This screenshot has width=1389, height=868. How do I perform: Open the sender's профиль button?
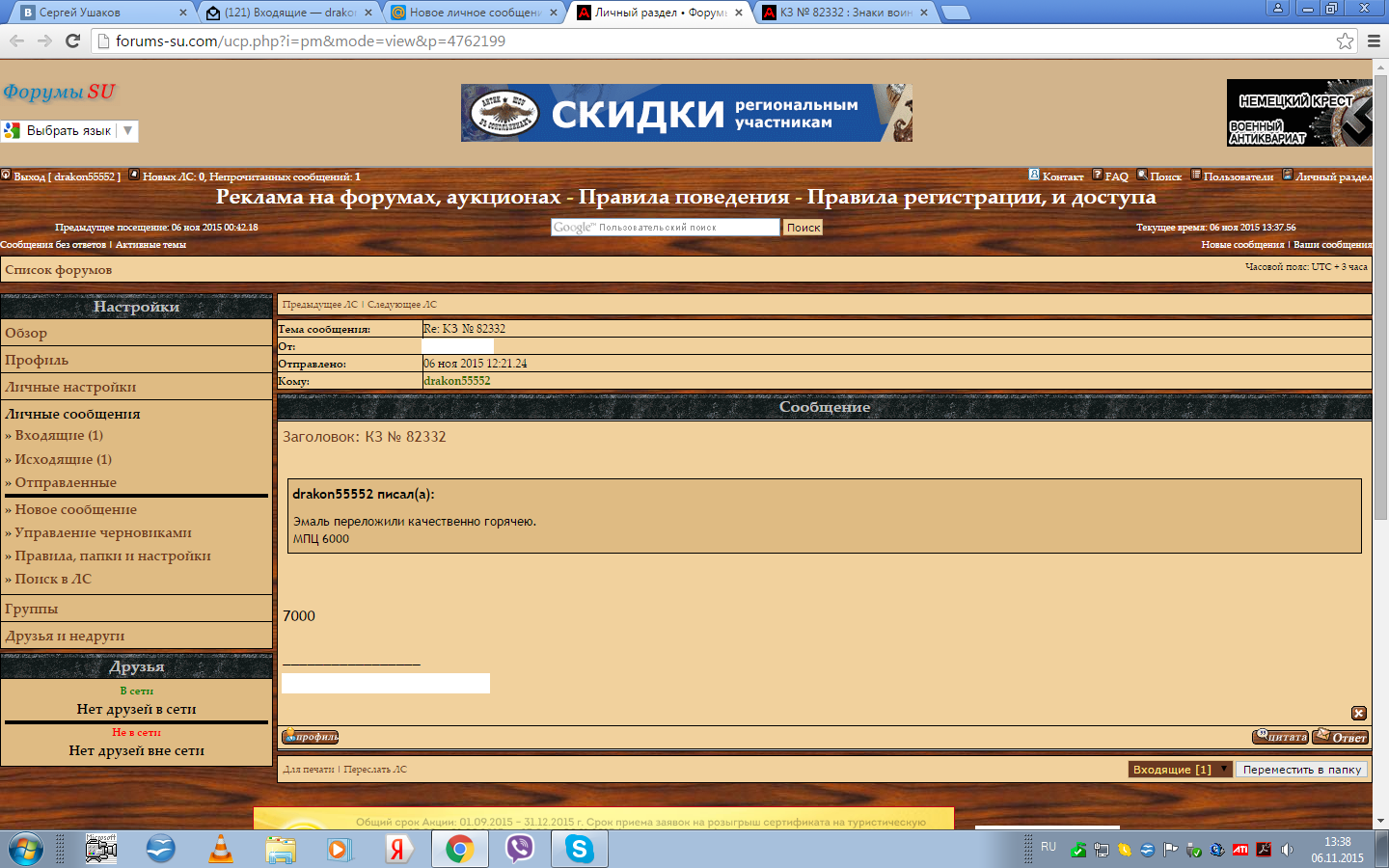[x=310, y=737]
